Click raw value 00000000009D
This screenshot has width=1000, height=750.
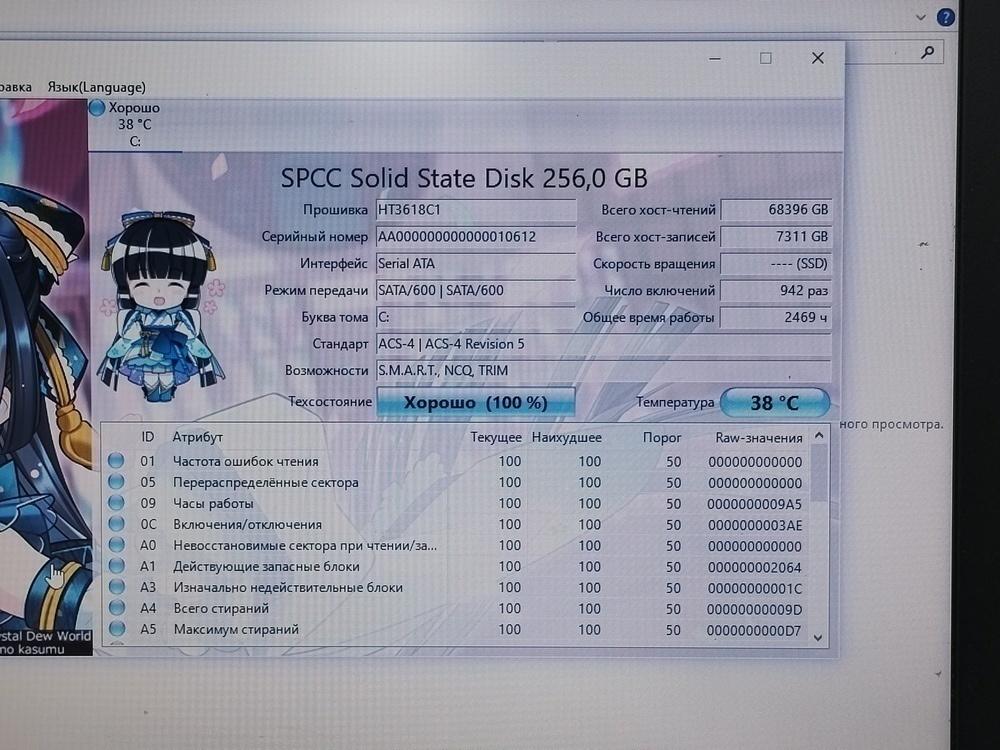(x=754, y=610)
